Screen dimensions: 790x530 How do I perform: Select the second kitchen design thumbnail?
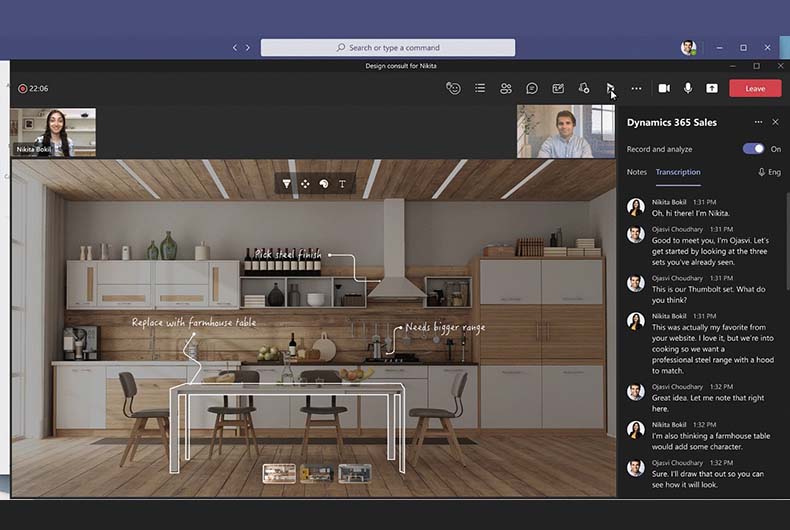[x=316, y=474]
